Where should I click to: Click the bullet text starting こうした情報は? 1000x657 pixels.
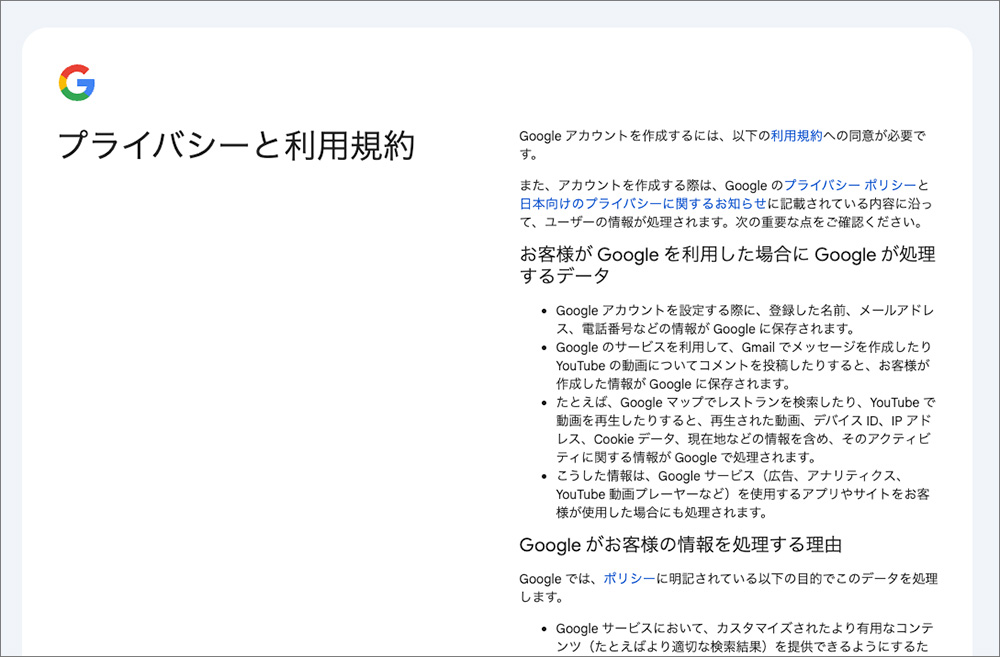click(744, 494)
